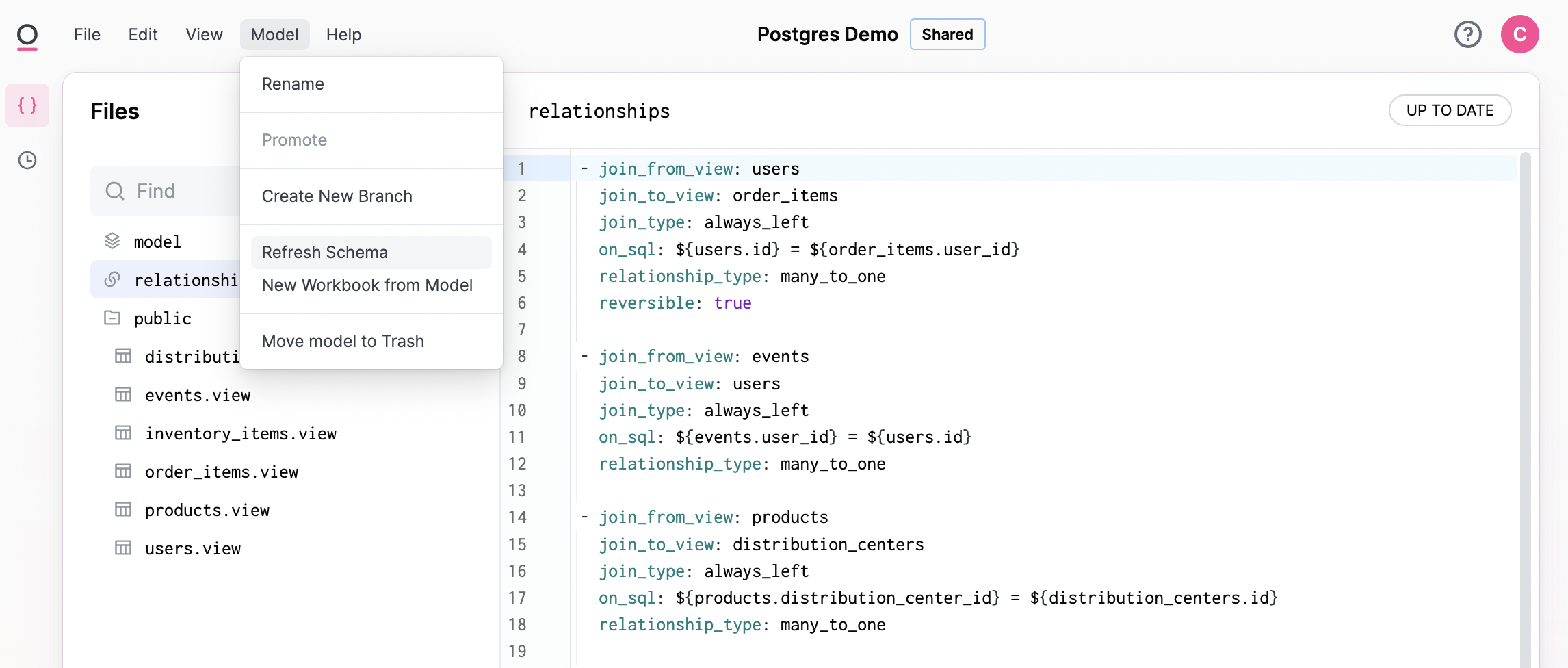Open the File menu

[x=87, y=34]
